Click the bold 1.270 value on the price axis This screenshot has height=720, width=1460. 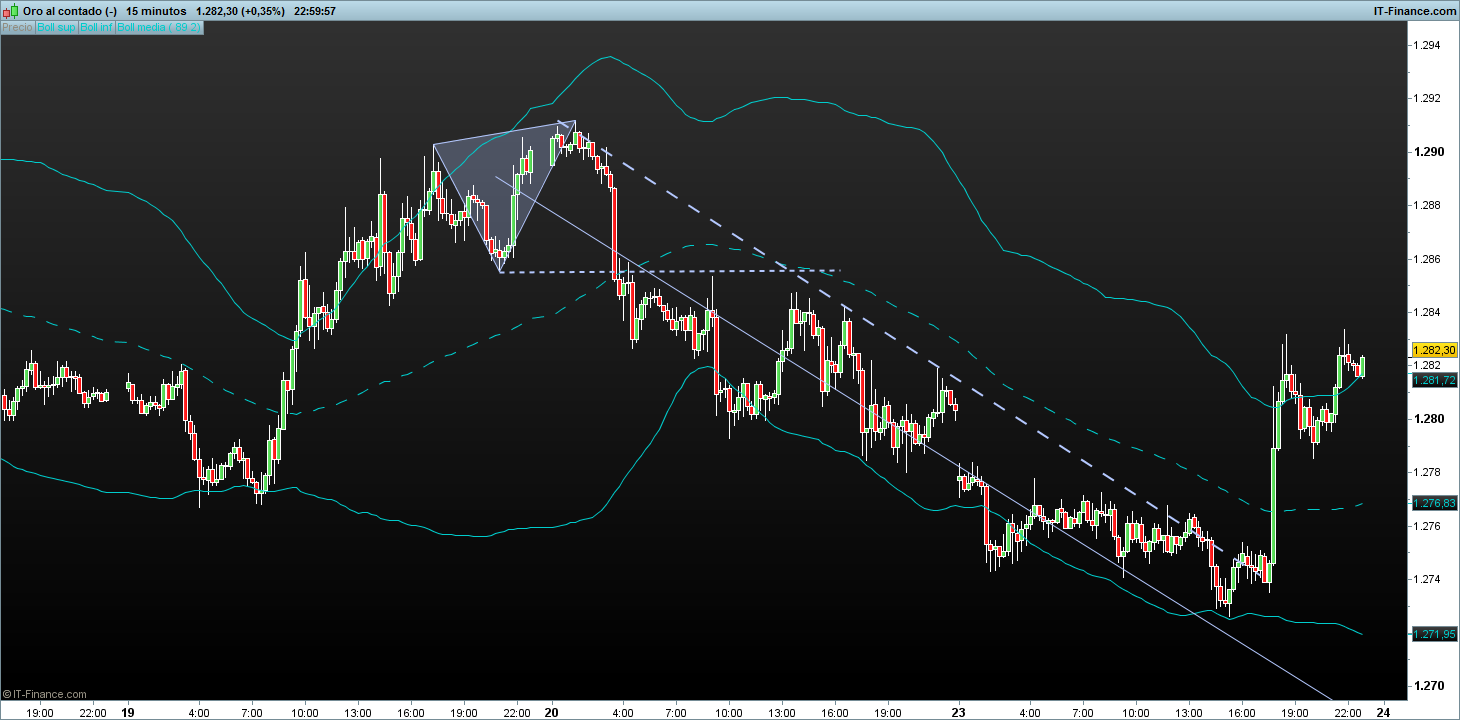pos(1427,686)
